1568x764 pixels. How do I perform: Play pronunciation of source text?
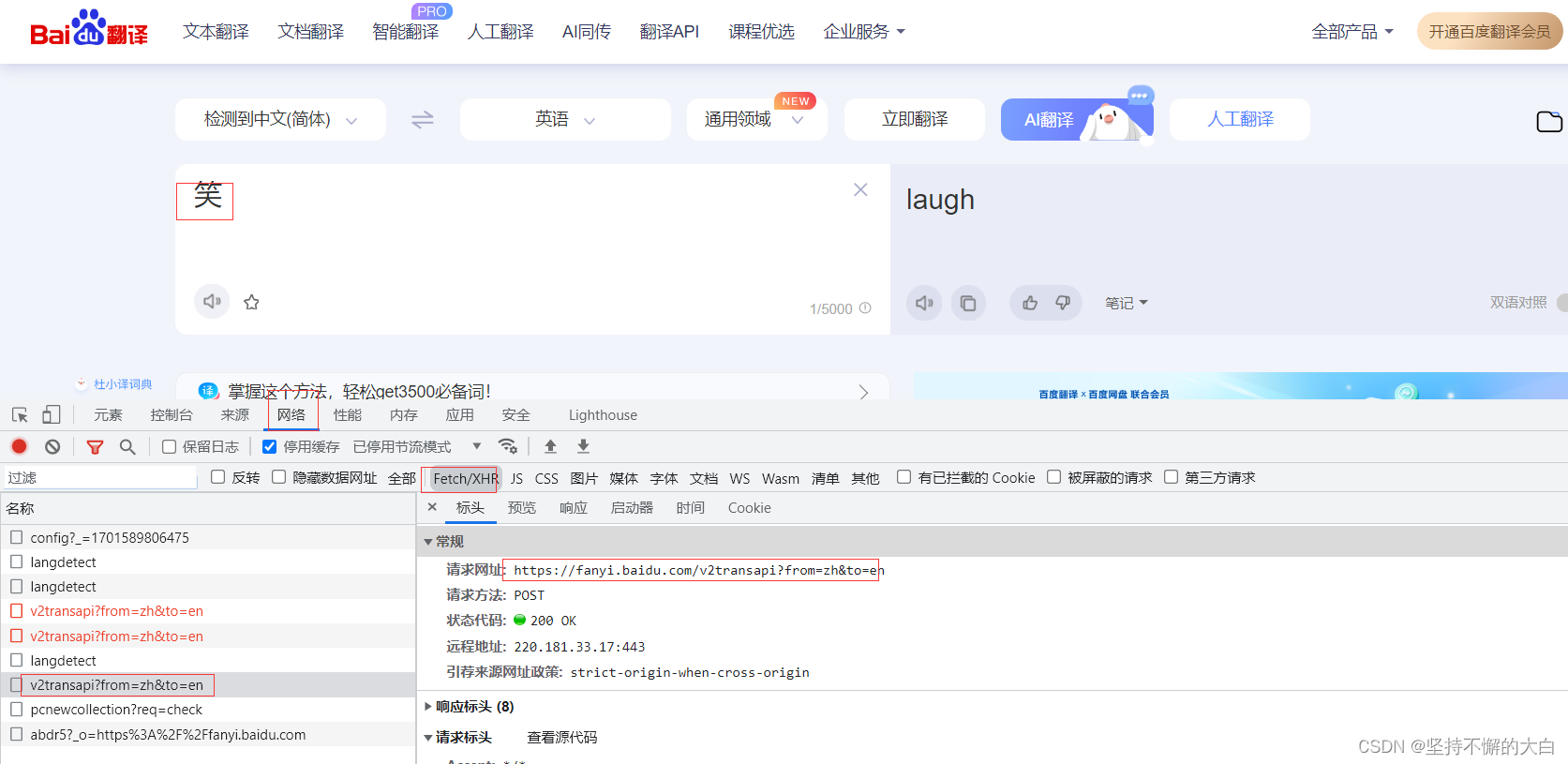click(212, 302)
